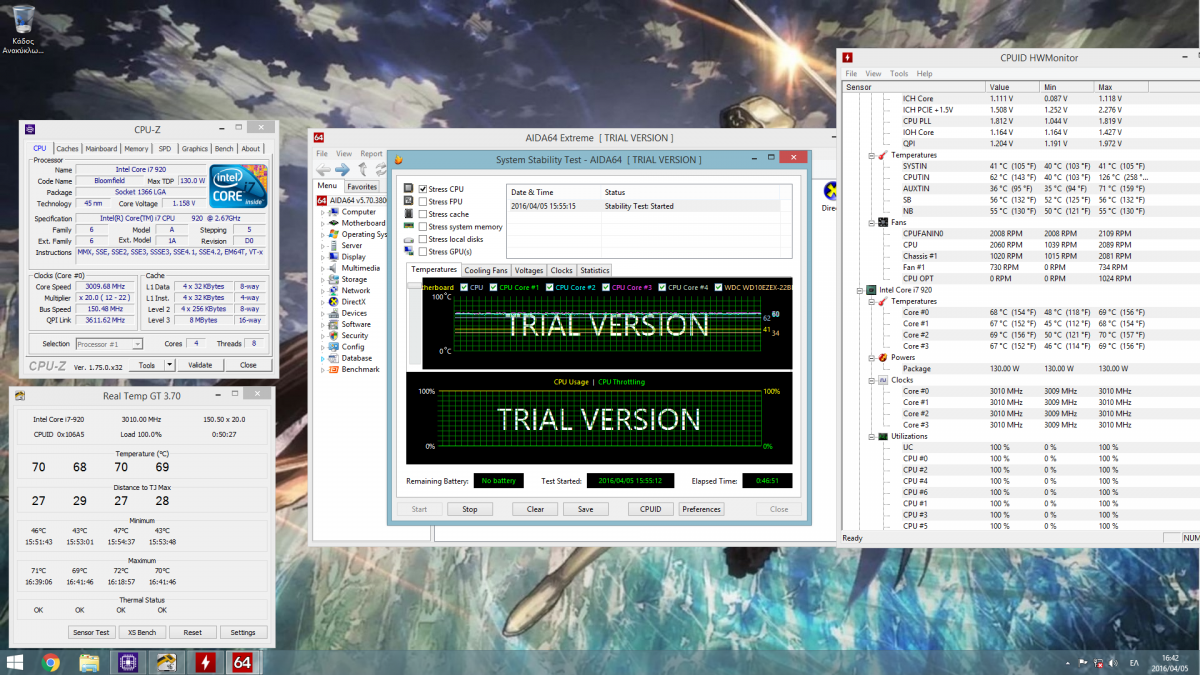The width and height of the screenshot is (1200, 675).
Task: Click the Network icon in AIDA64 tree
Action: (333, 290)
